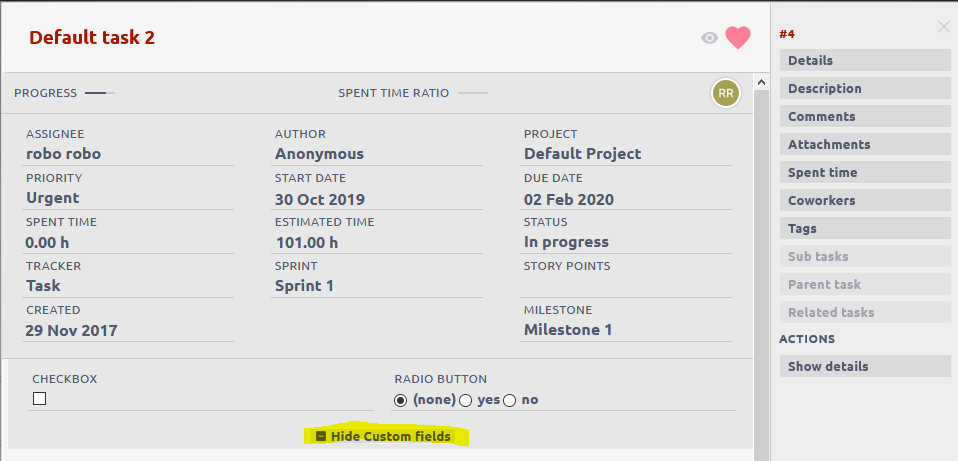Click the Progress bar indicator

(x=99, y=93)
